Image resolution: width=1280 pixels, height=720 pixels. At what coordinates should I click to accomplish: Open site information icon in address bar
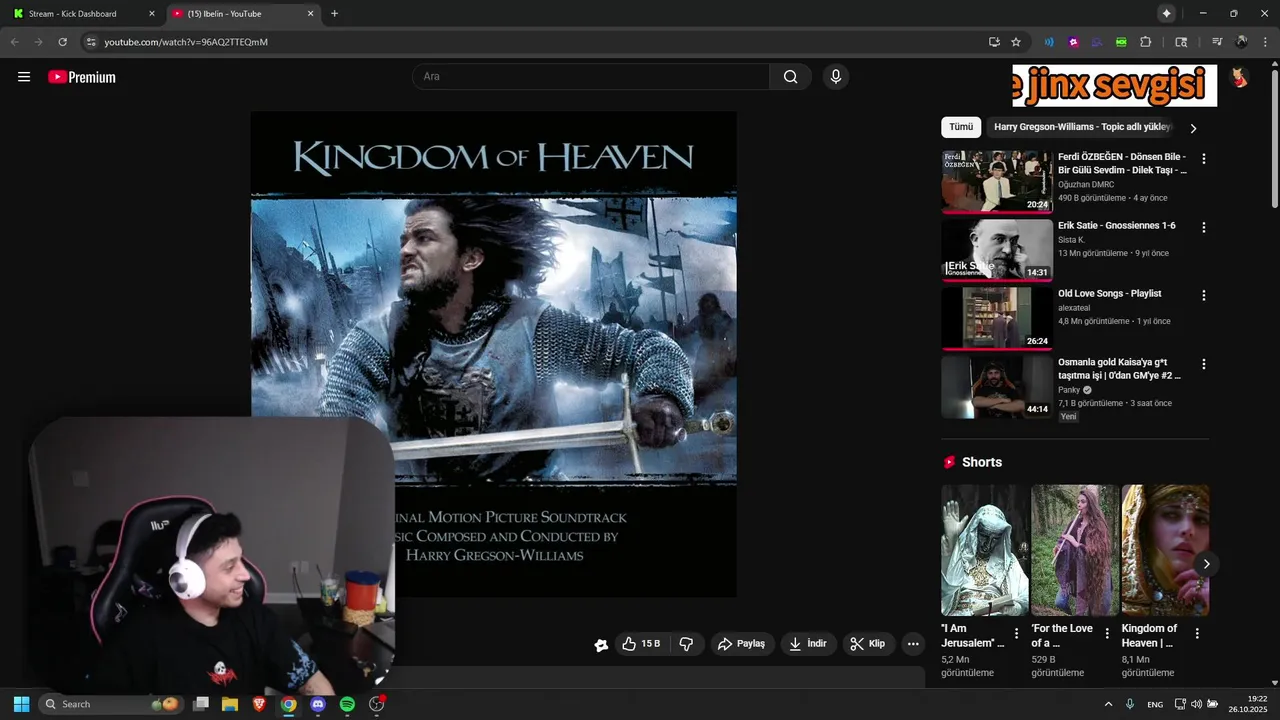point(91,42)
